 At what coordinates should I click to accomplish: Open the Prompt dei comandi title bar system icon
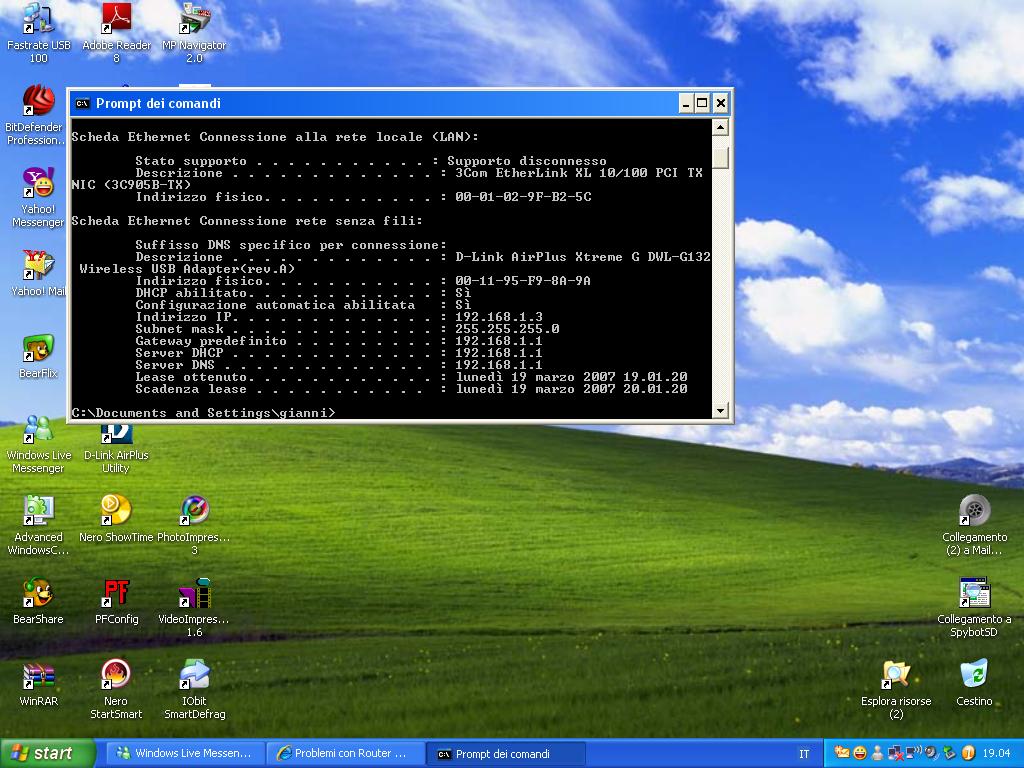click(82, 103)
